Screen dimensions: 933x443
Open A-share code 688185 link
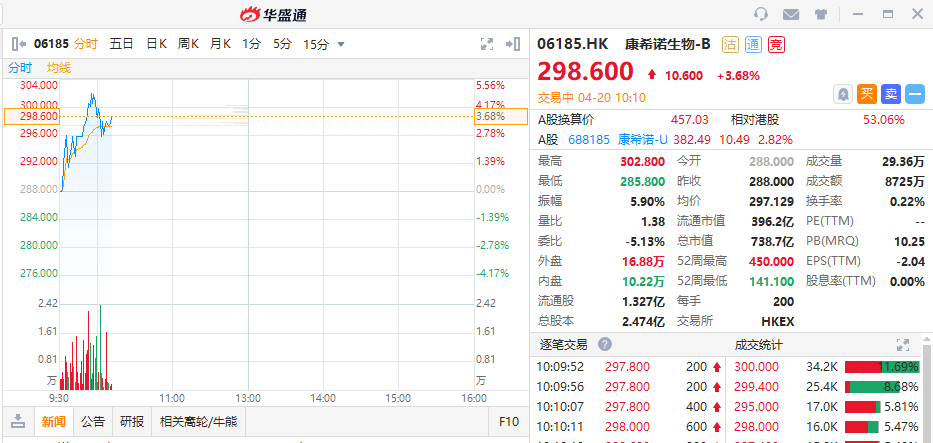point(589,140)
